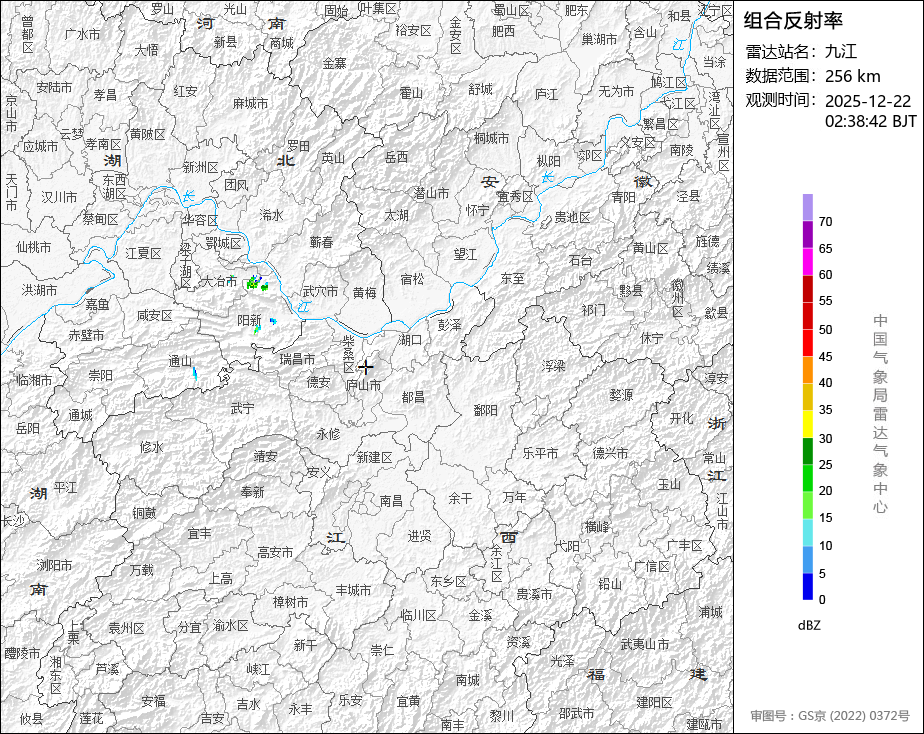Click the map approval number GS京 (2022) 0372号
924x734 pixels.
click(x=854, y=716)
